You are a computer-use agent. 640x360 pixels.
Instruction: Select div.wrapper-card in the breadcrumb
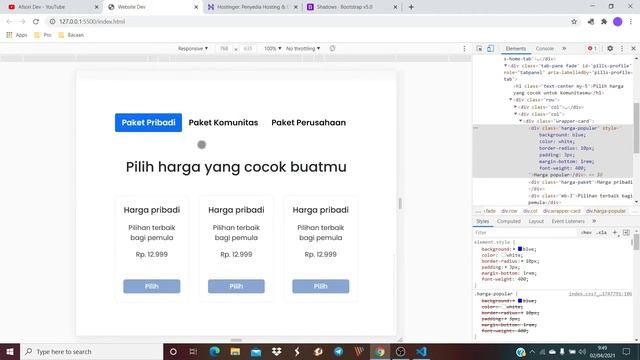coord(561,211)
